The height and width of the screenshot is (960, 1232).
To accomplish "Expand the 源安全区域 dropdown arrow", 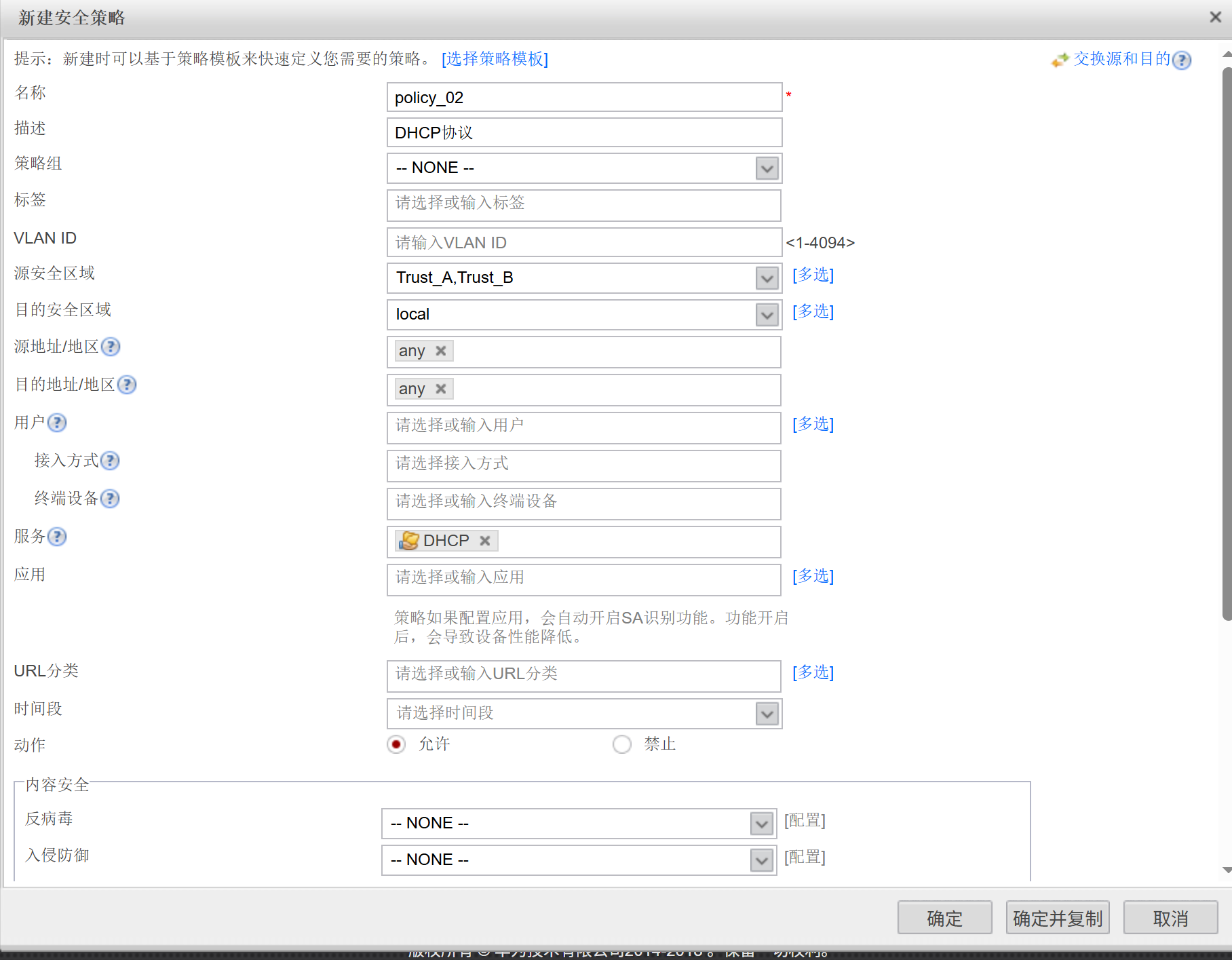I will click(x=767, y=278).
